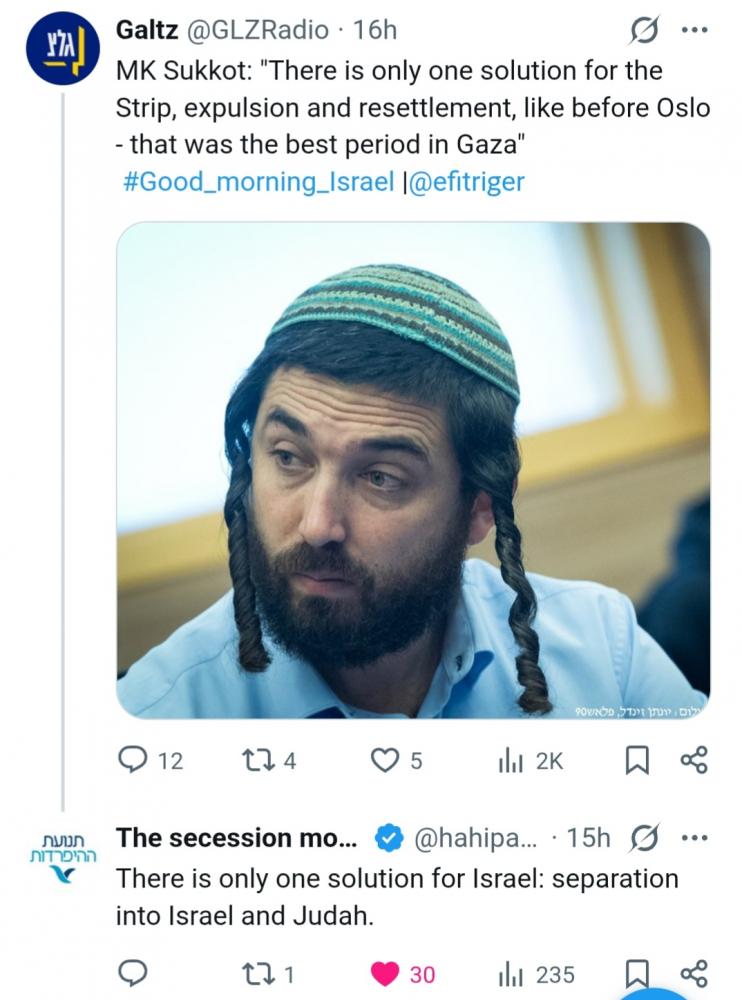Image resolution: width=742 pixels, height=1000 pixels.
Task: Bookmark the Galtz tweet
Action: click(636, 761)
